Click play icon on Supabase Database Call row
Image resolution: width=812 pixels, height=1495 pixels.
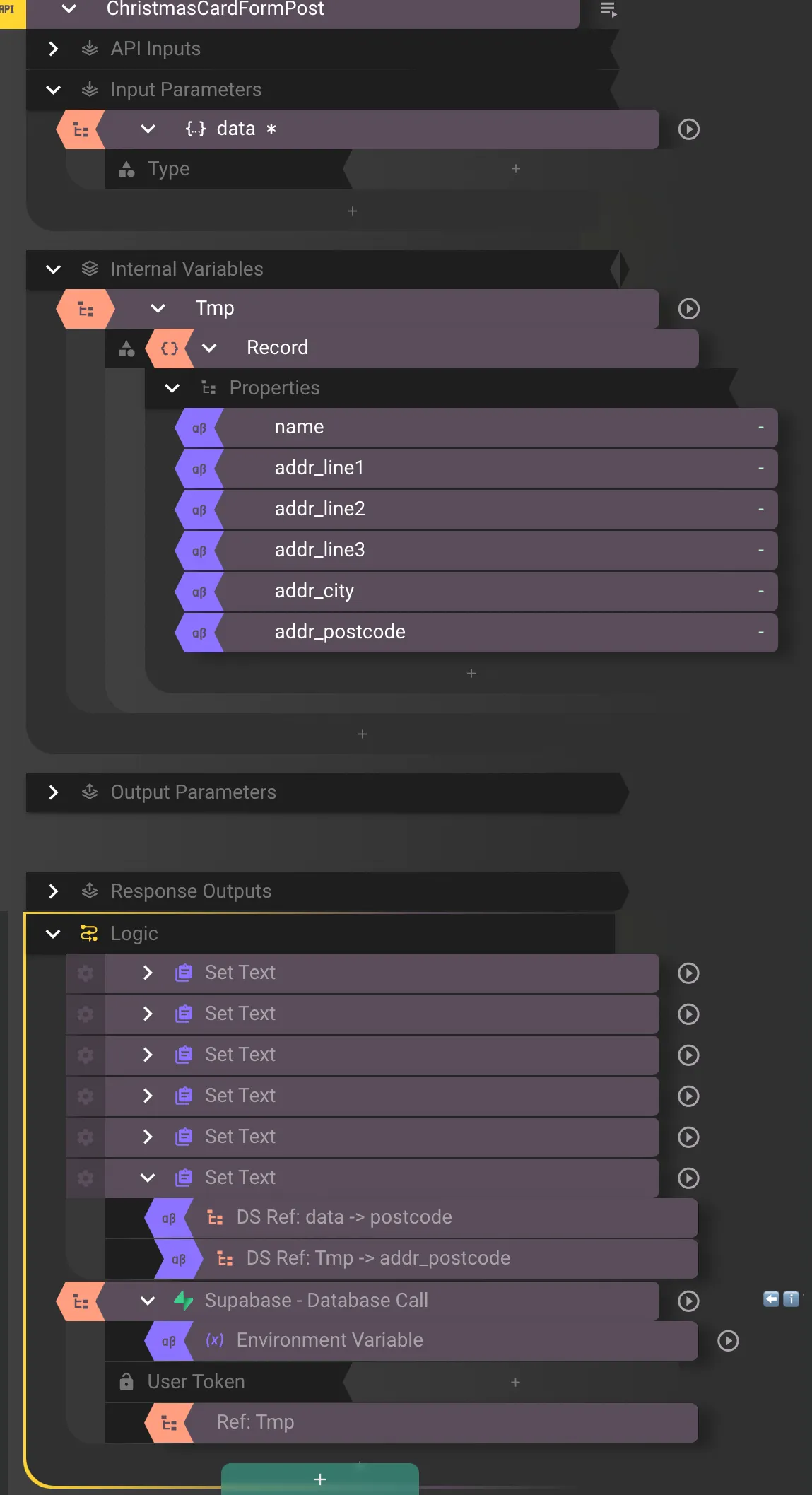pos(688,1301)
